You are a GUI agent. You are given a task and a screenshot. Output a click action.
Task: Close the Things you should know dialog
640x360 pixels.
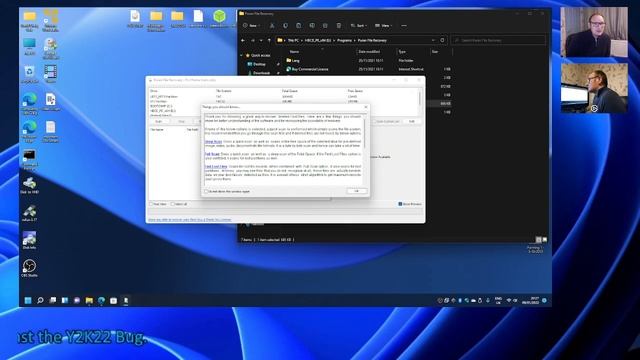click(x=366, y=107)
